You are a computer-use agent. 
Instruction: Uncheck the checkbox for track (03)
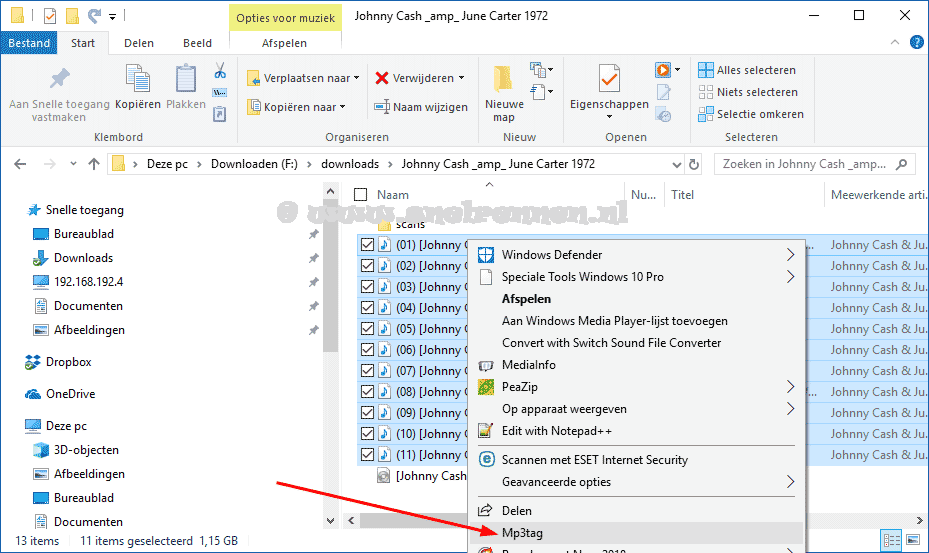pos(367,286)
